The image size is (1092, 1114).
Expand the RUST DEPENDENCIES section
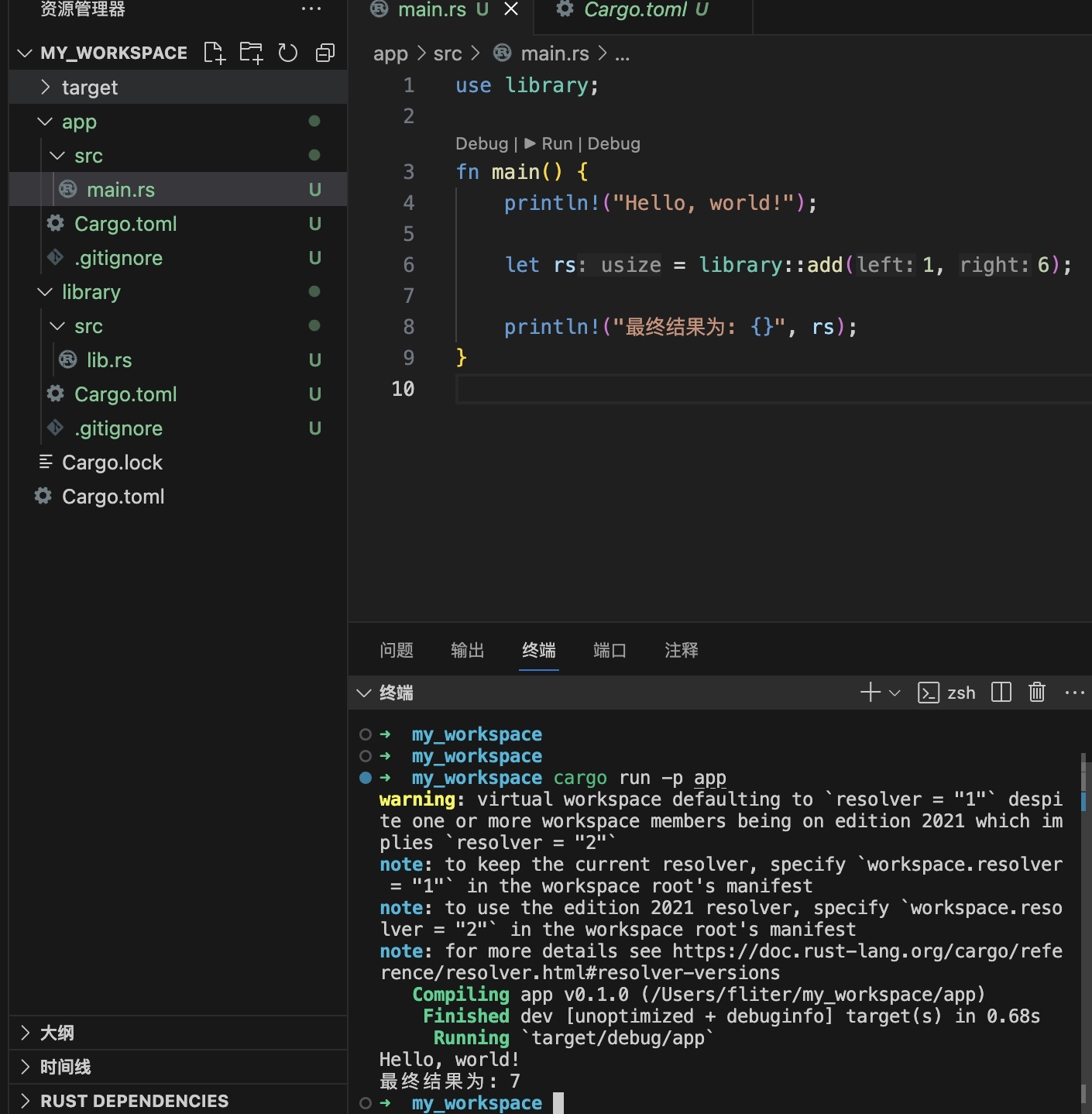point(134,1101)
